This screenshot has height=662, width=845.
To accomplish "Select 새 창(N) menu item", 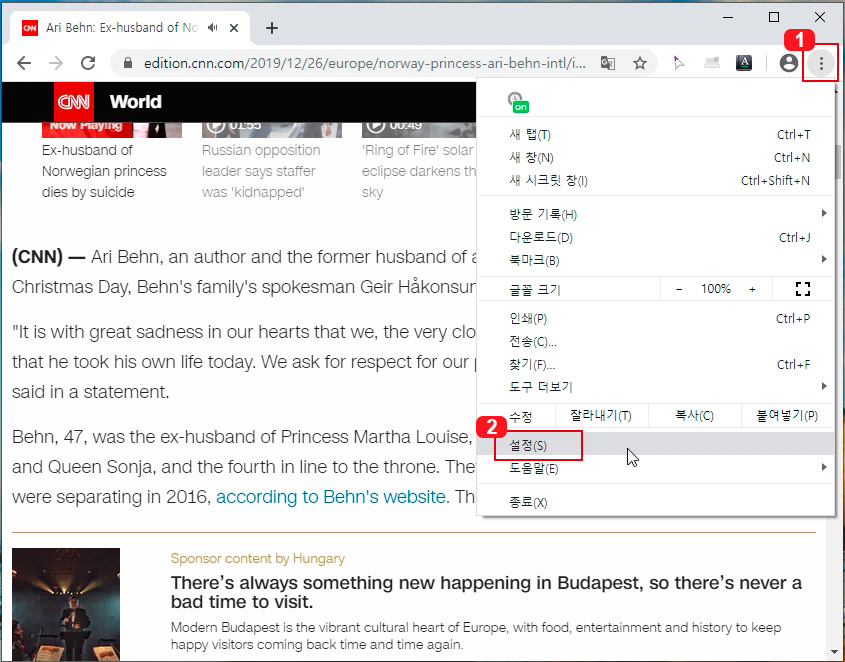I will pos(656,157).
